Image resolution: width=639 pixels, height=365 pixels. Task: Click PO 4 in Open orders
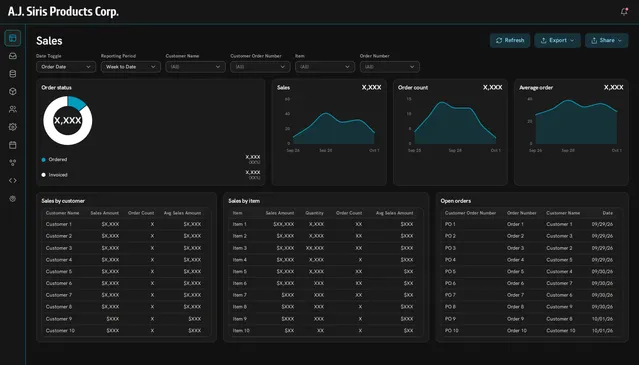(450, 260)
